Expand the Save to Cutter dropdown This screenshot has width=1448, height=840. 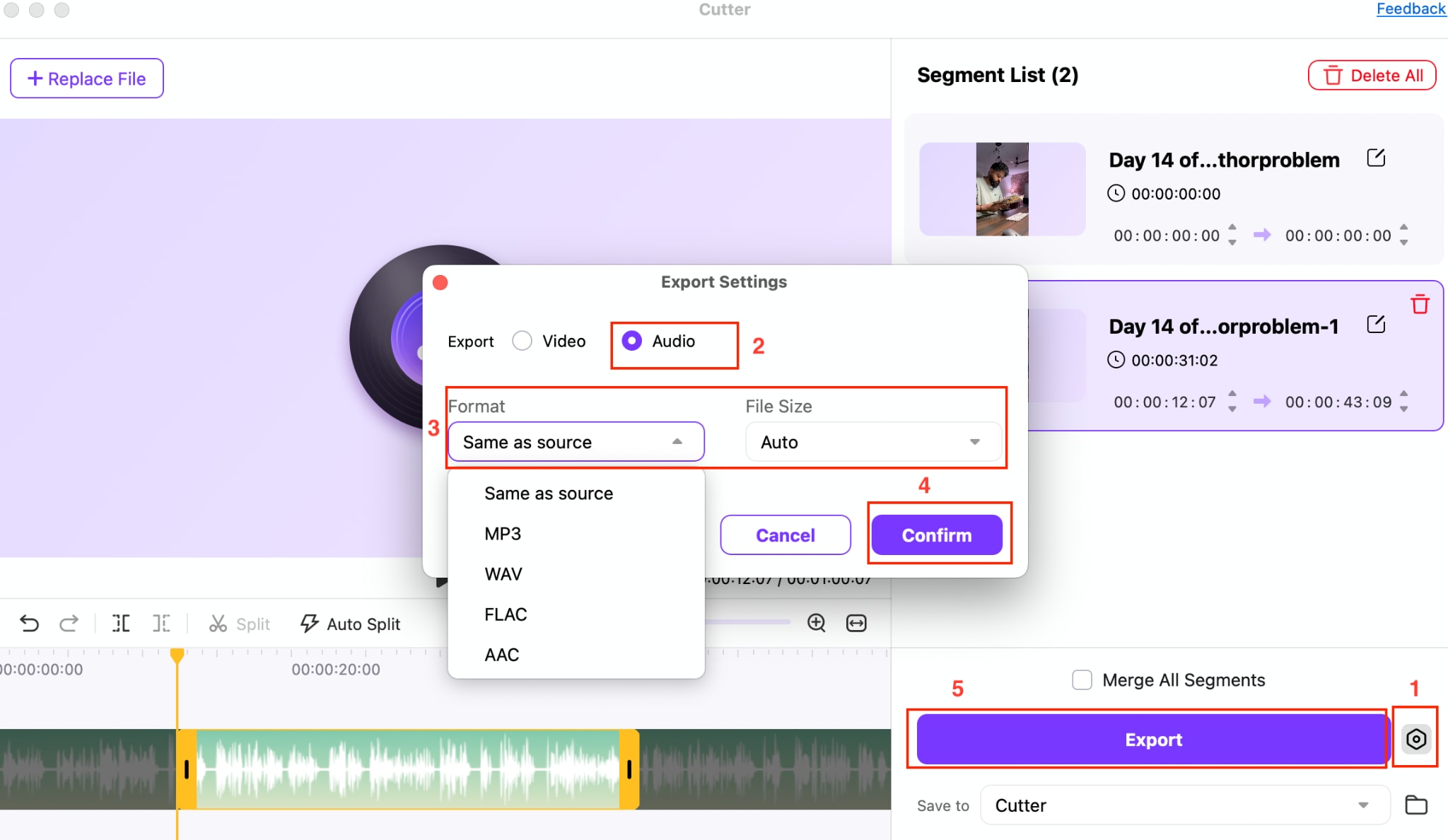pos(1185,805)
